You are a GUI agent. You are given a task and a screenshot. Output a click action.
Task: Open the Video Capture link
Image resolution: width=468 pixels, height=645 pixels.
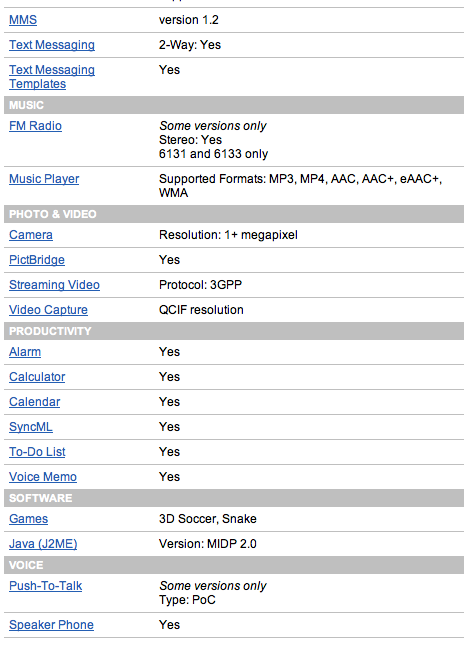coord(49,310)
